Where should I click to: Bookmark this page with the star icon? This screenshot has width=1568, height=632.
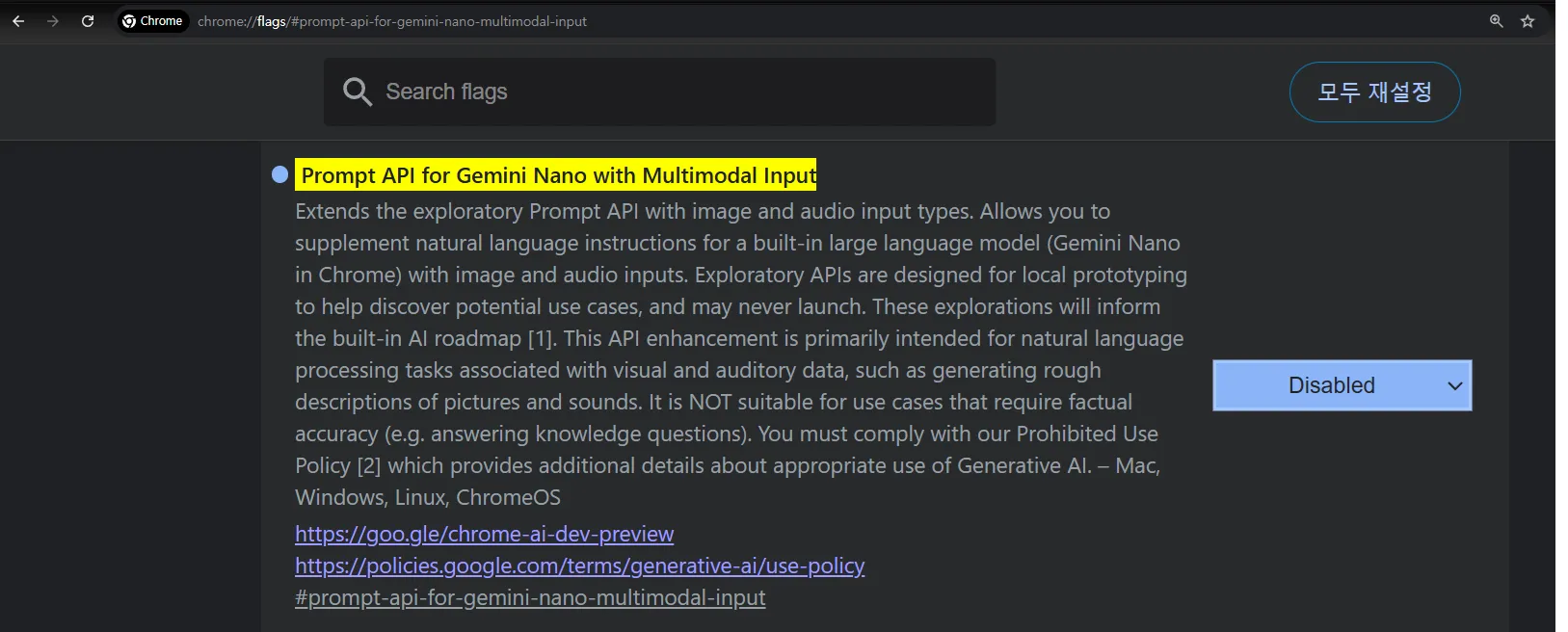coord(1528,21)
